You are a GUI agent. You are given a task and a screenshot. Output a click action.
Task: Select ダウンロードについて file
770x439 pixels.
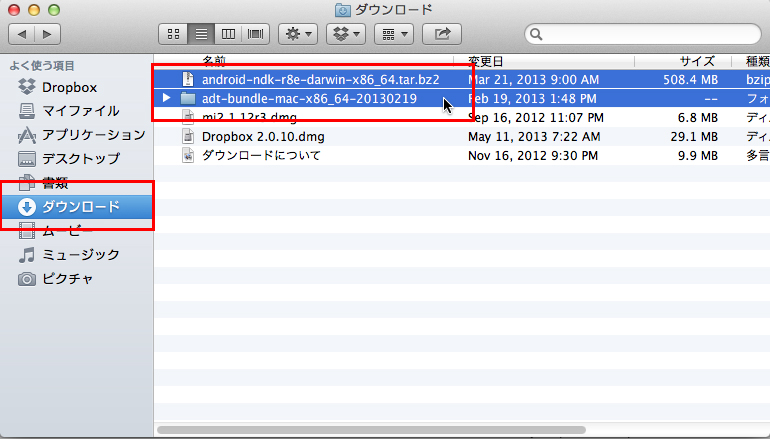(261, 156)
